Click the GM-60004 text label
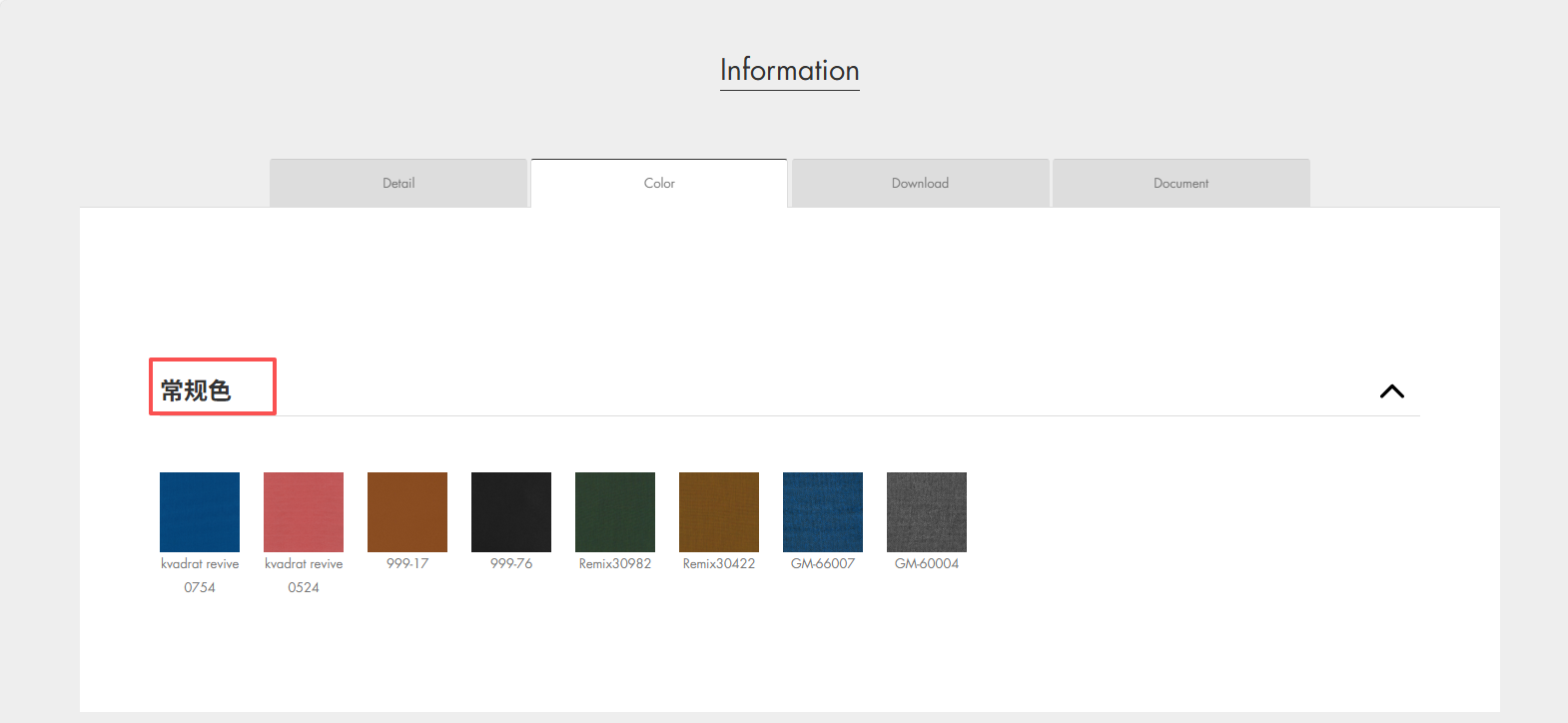The image size is (1568, 723). click(927, 564)
